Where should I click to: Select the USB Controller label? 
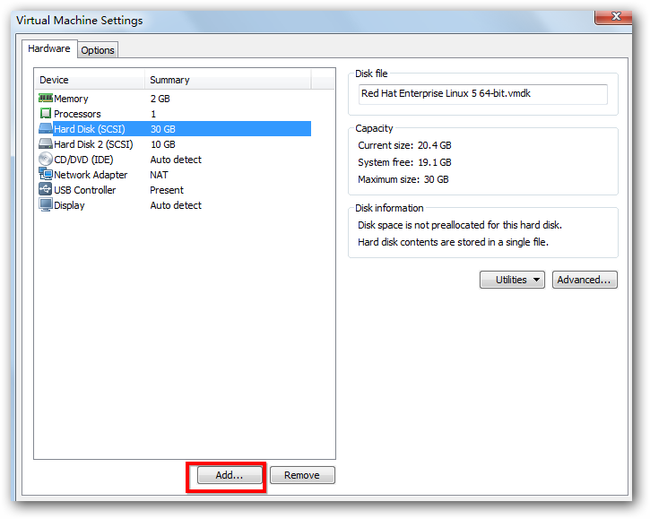[85, 190]
